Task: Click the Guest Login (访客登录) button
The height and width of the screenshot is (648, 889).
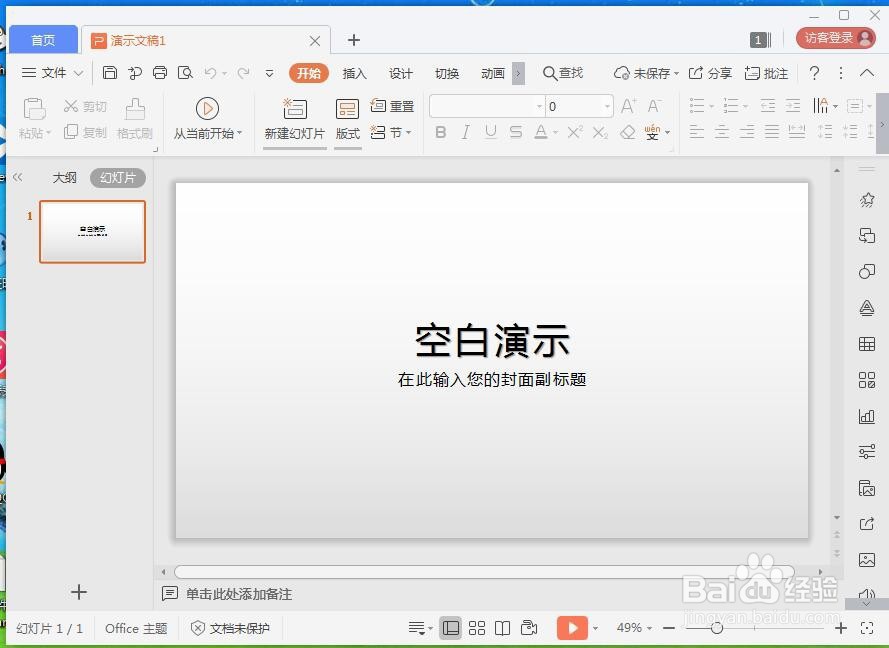Action: pyautogui.click(x=836, y=38)
